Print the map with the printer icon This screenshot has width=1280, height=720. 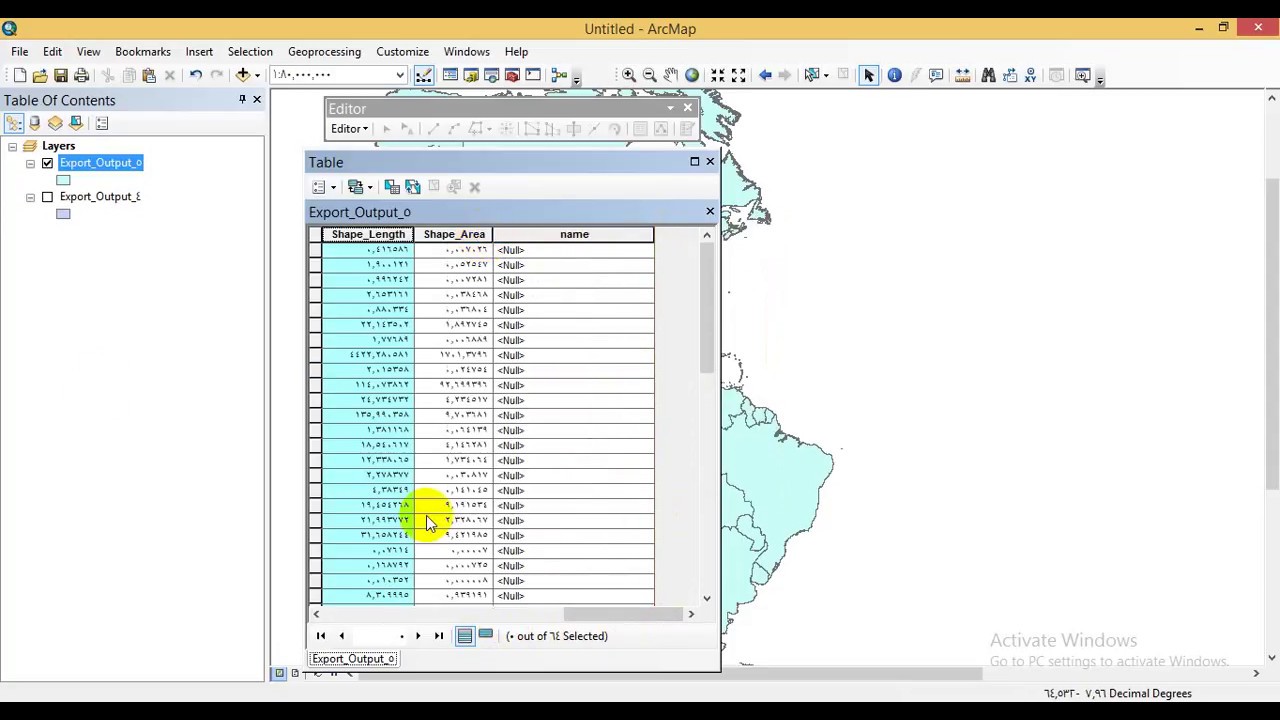(x=82, y=75)
